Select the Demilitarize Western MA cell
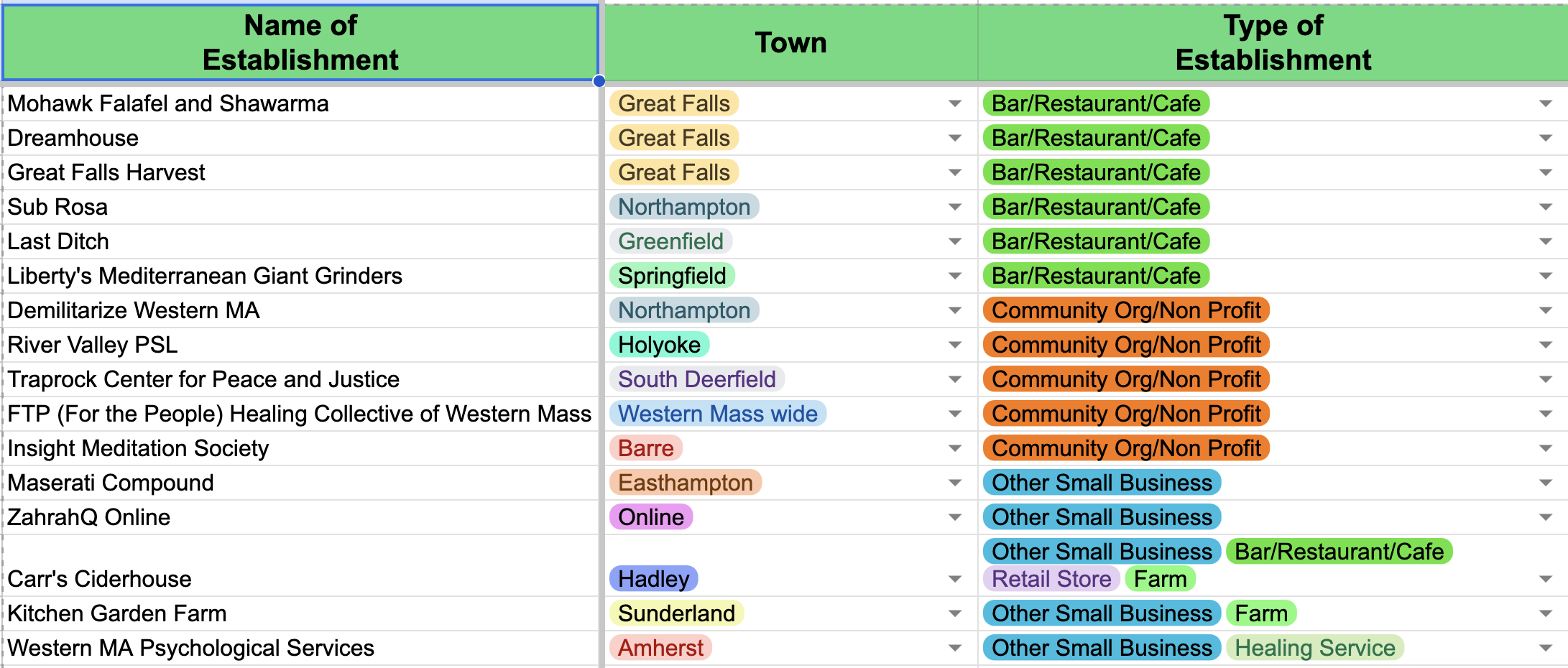The width and height of the screenshot is (1568, 668). point(300,310)
